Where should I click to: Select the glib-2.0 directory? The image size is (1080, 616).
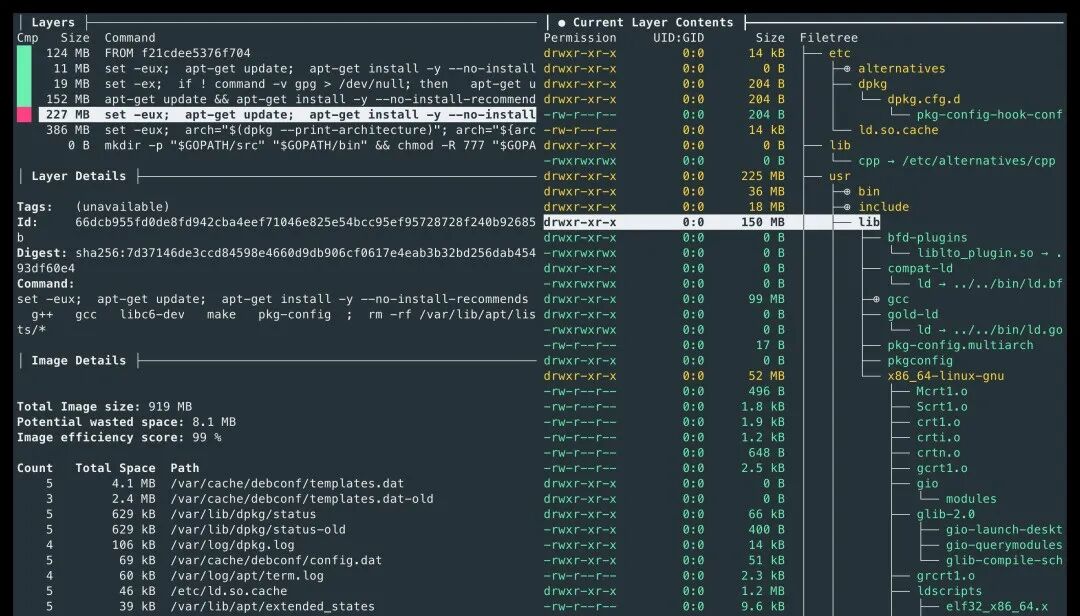pos(946,514)
